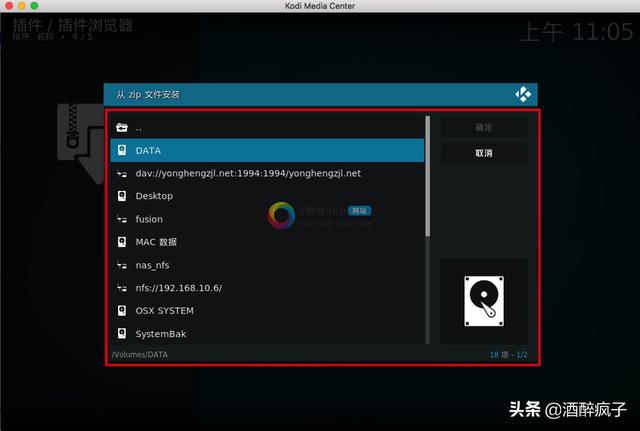The width and height of the screenshot is (640, 431).
Task: Select the DATA volume entry
Action: point(267,150)
